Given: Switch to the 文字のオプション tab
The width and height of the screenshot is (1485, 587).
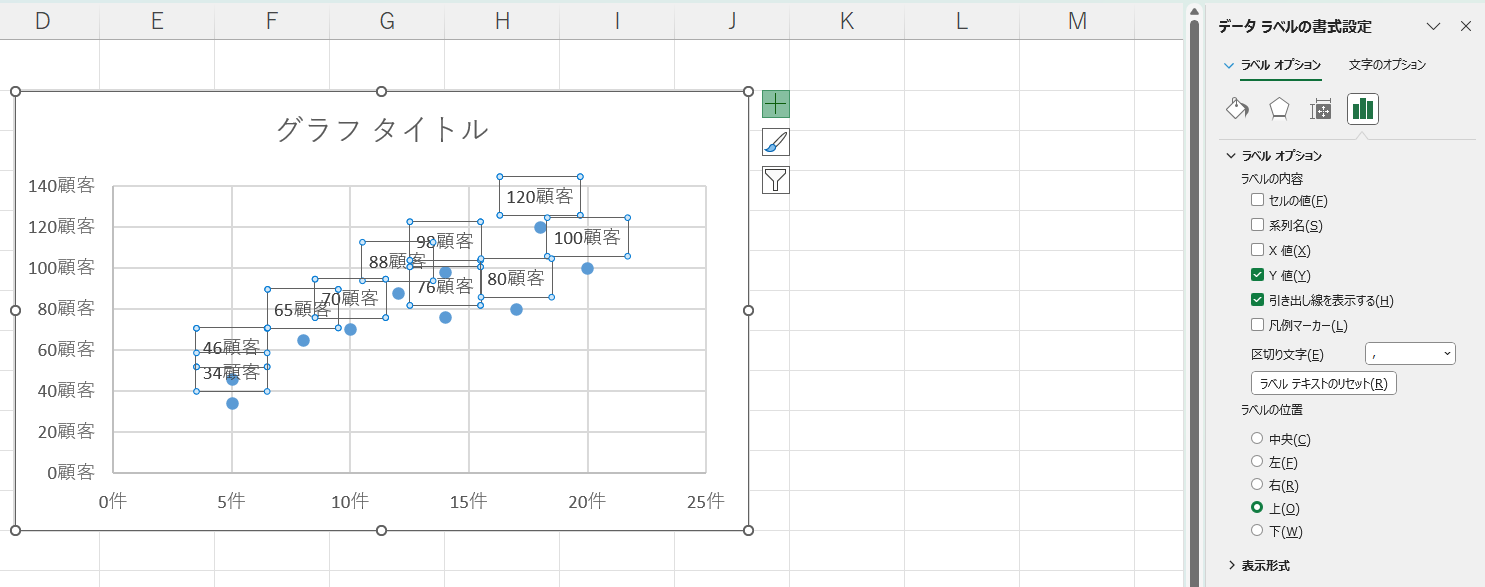Looking at the screenshot, I should [x=1387, y=65].
